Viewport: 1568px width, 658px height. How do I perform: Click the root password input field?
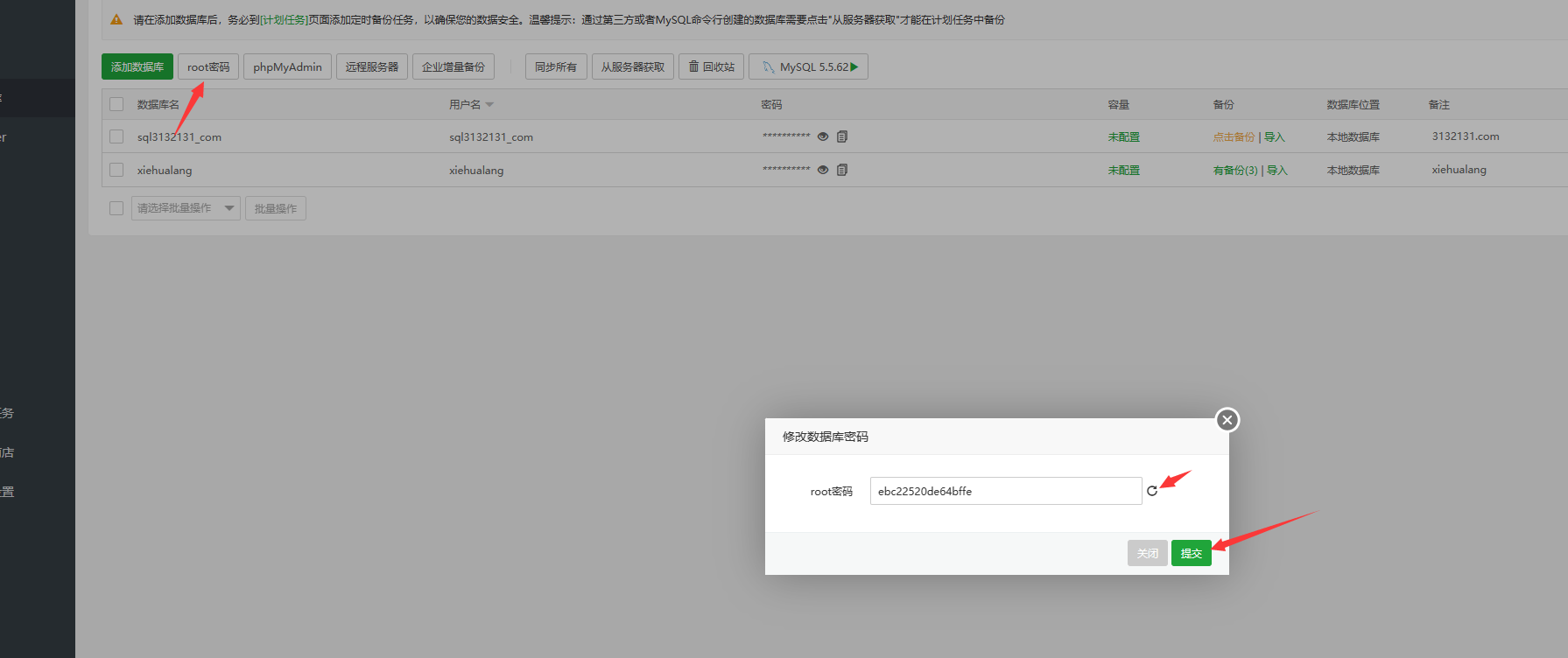click(1005, 491)
